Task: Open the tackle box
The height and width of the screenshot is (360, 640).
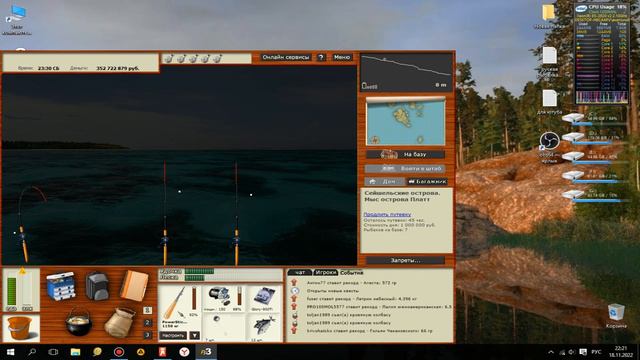Action: [x=61, y=287]
